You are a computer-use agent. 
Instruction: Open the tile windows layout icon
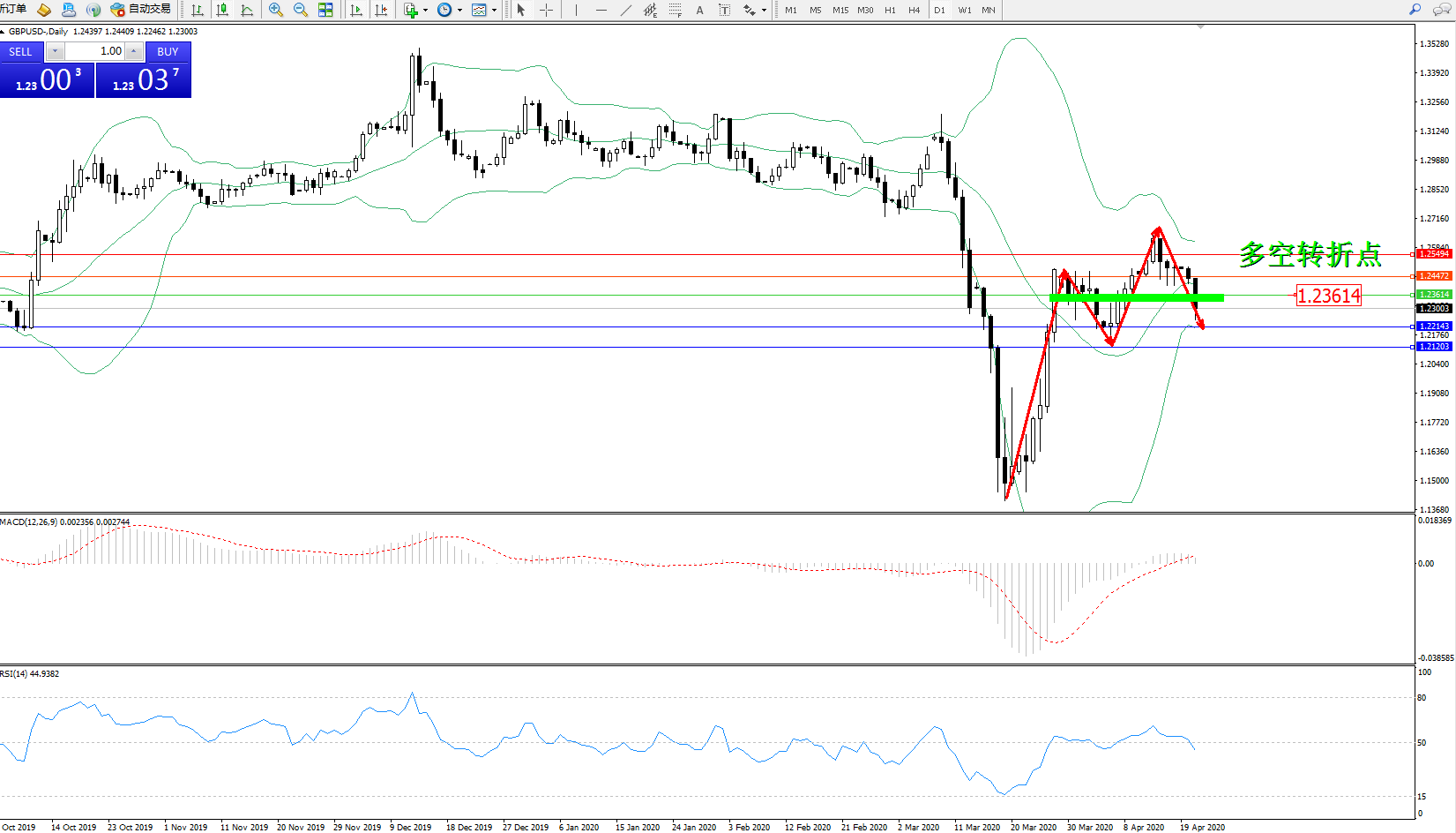pos(325,10)
